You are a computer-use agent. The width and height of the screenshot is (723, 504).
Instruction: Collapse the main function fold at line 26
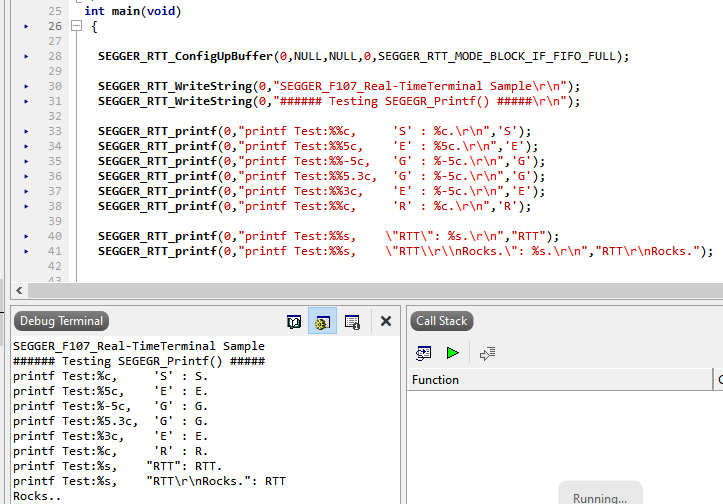(77, 26)
